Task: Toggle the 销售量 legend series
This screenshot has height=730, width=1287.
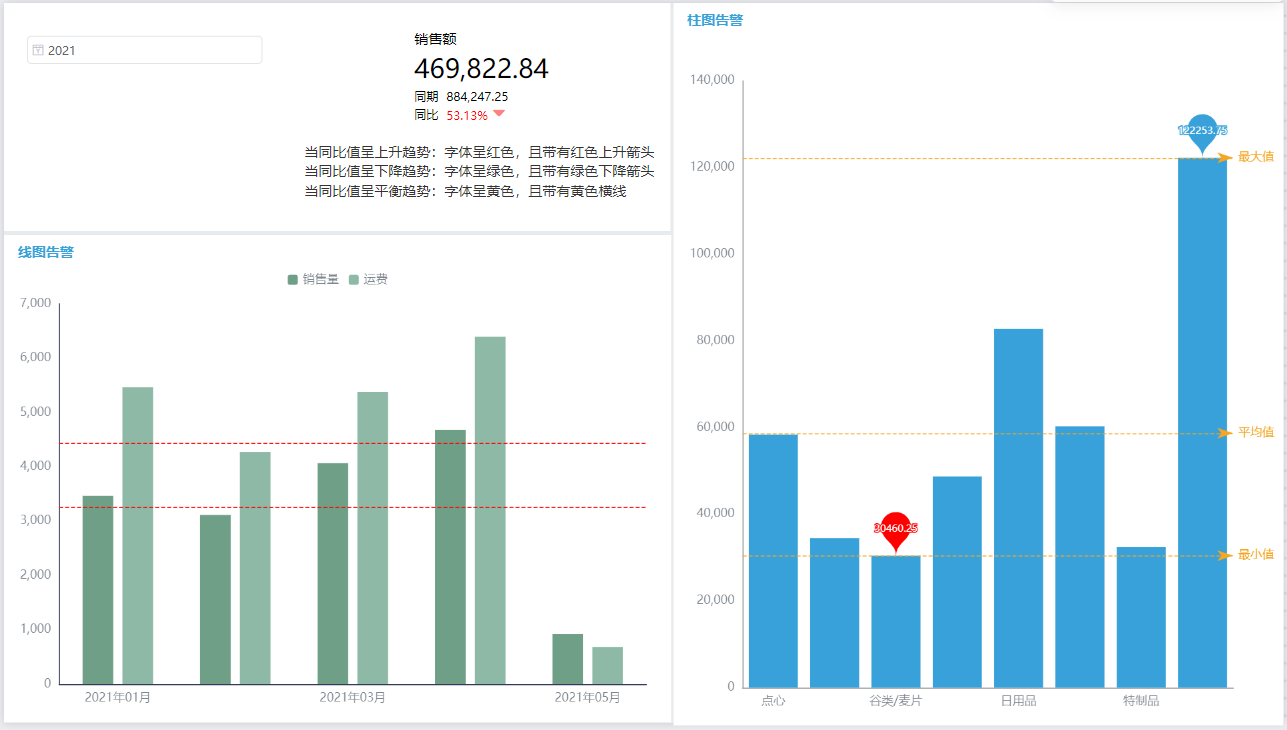Action: pyautogui.click(x=313, y=280)
